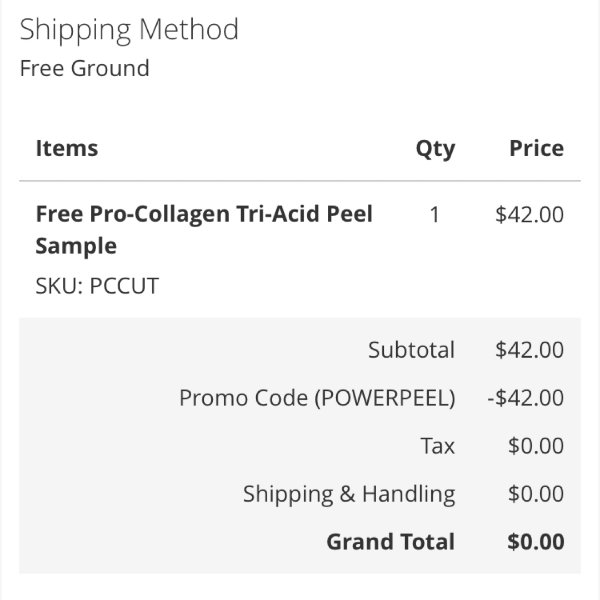600x600 pixels.
Task: Click the Shipping Method heading
Action: pos(129,31)
